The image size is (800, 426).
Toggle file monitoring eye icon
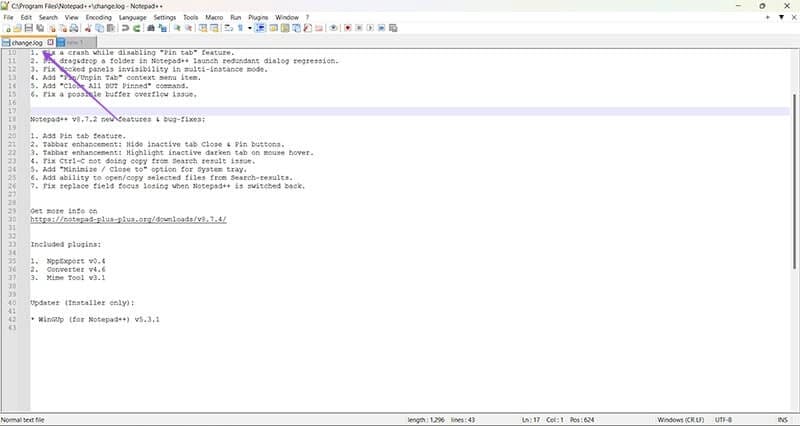[333, 28]
